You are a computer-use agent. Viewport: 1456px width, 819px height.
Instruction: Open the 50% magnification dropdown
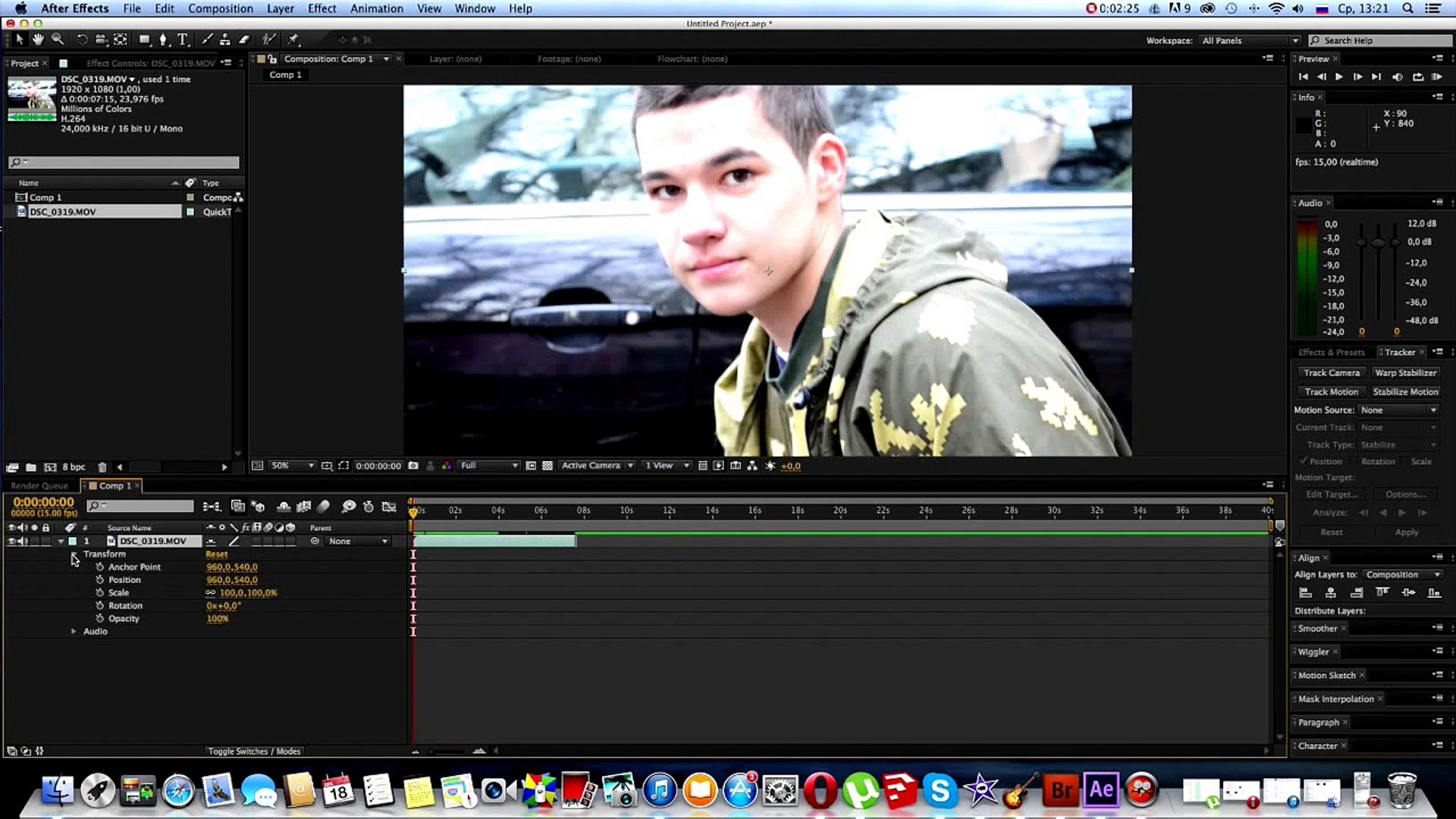(x=293, y=466)
